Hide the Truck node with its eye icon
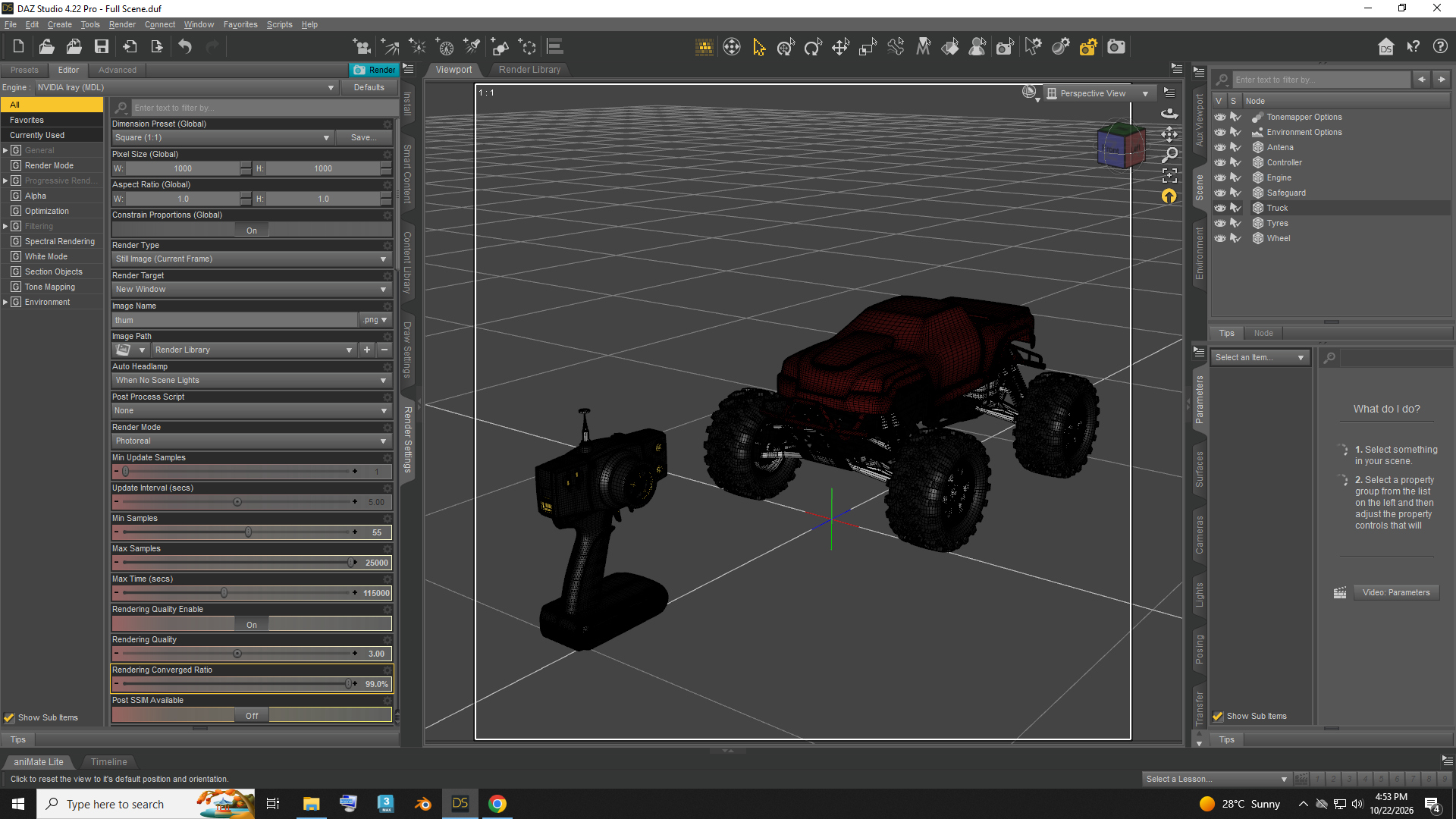The height and width of the screenshot is (819, 1456). (1220, 208)
